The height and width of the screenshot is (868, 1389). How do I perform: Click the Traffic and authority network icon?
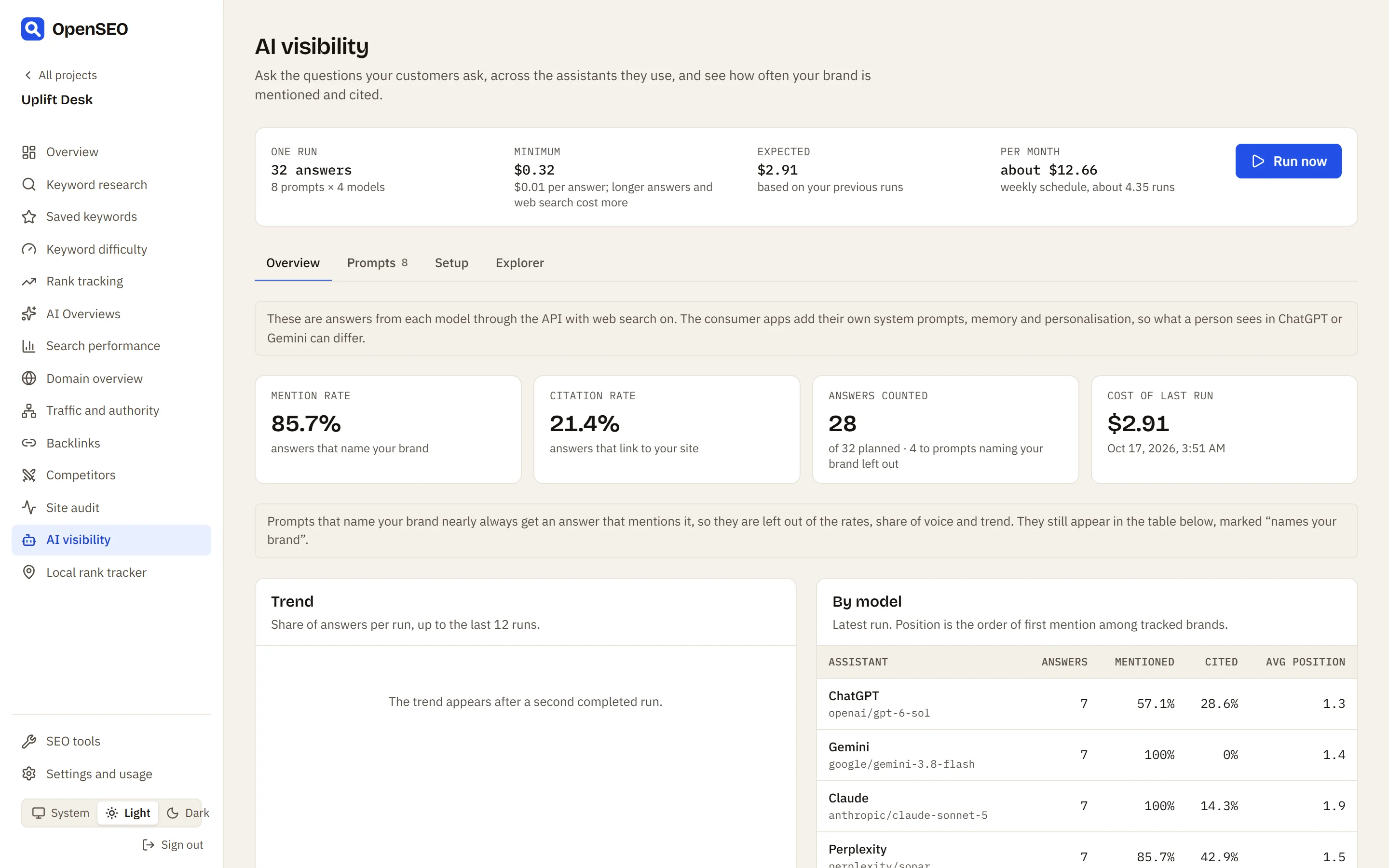[x=29, y=410]
